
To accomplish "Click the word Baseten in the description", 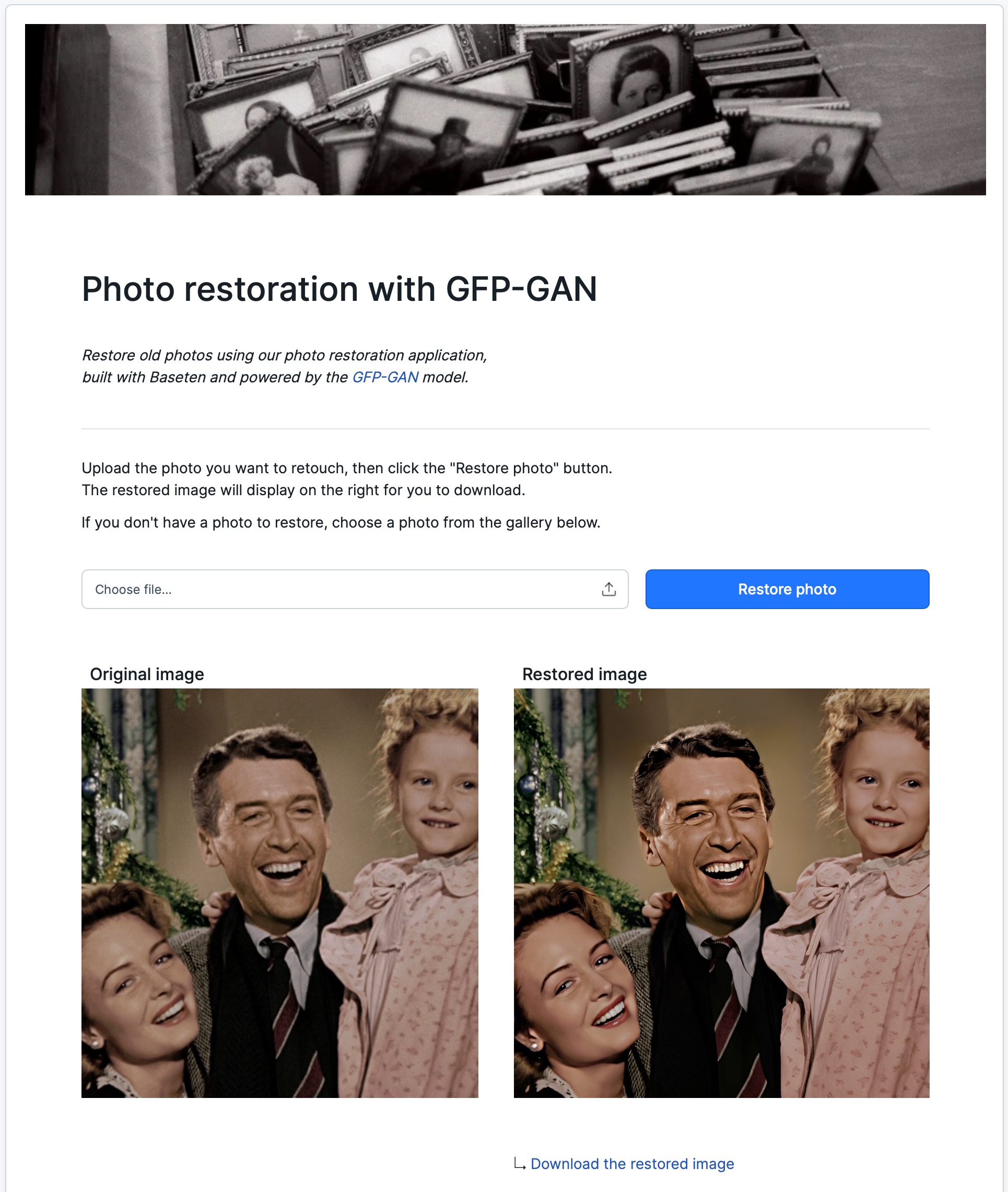I will pos(177,377).
